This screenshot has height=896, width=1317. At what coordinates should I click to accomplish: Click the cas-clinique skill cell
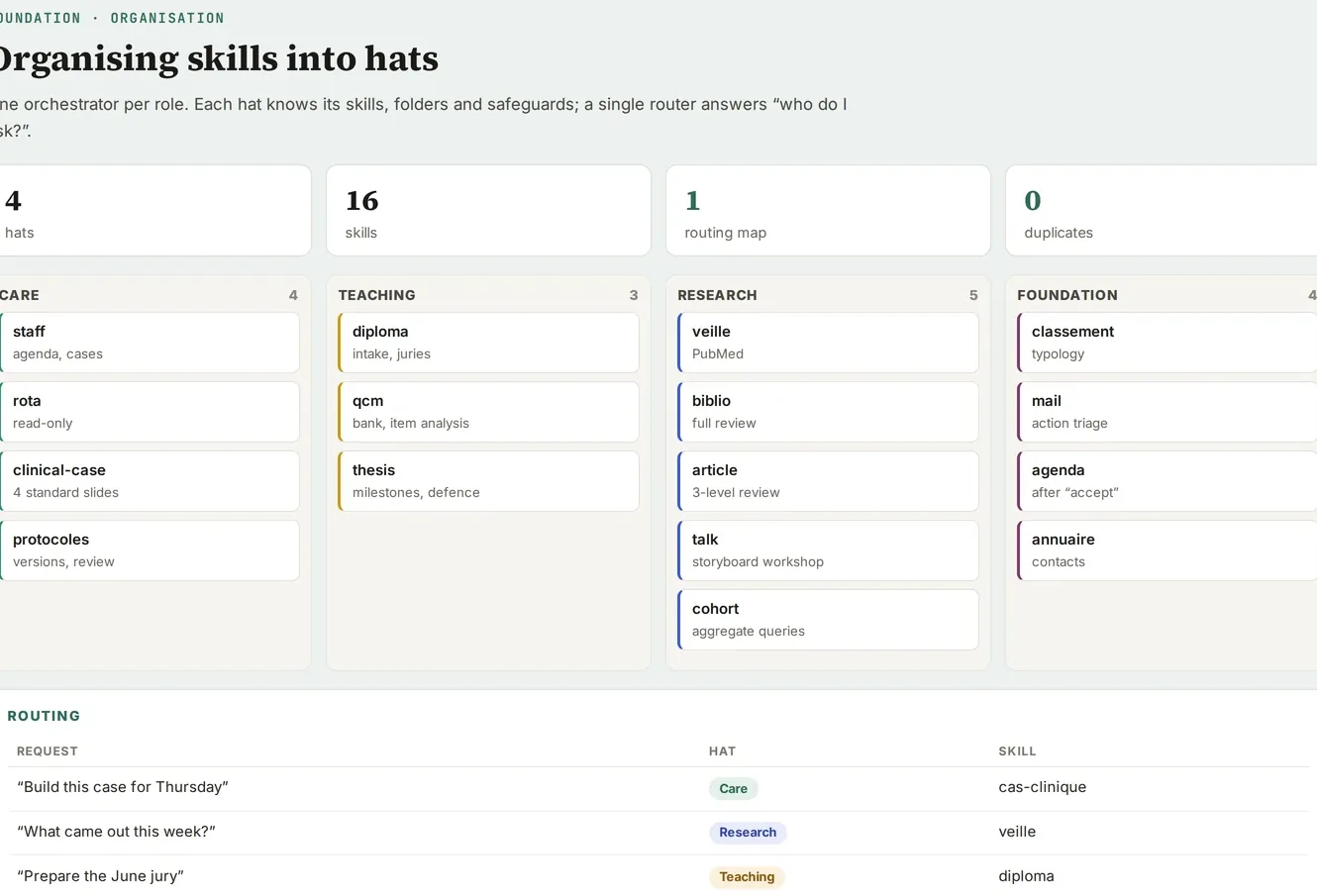pos(1043,787)
